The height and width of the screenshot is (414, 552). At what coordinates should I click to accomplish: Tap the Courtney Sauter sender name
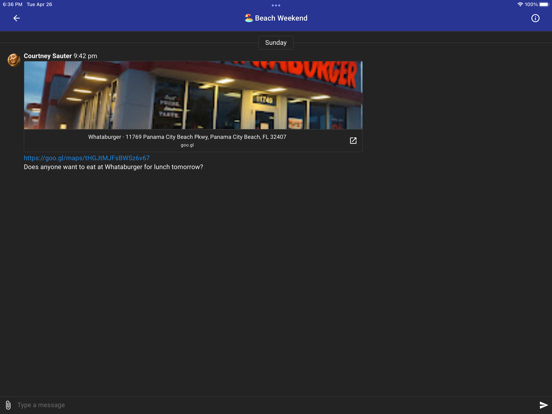tap(48, 56)
